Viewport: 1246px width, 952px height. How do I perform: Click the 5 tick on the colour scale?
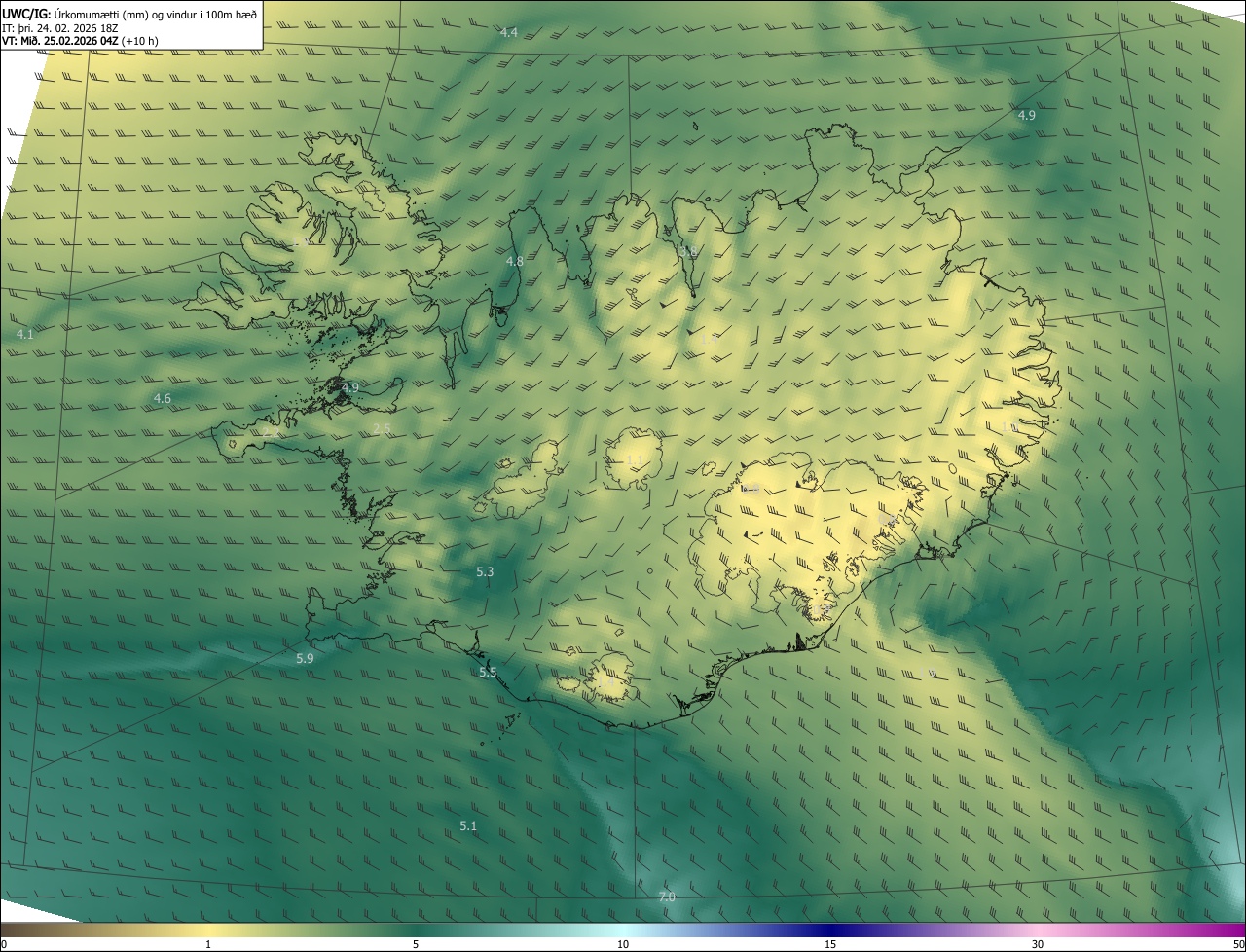(416, 945)
